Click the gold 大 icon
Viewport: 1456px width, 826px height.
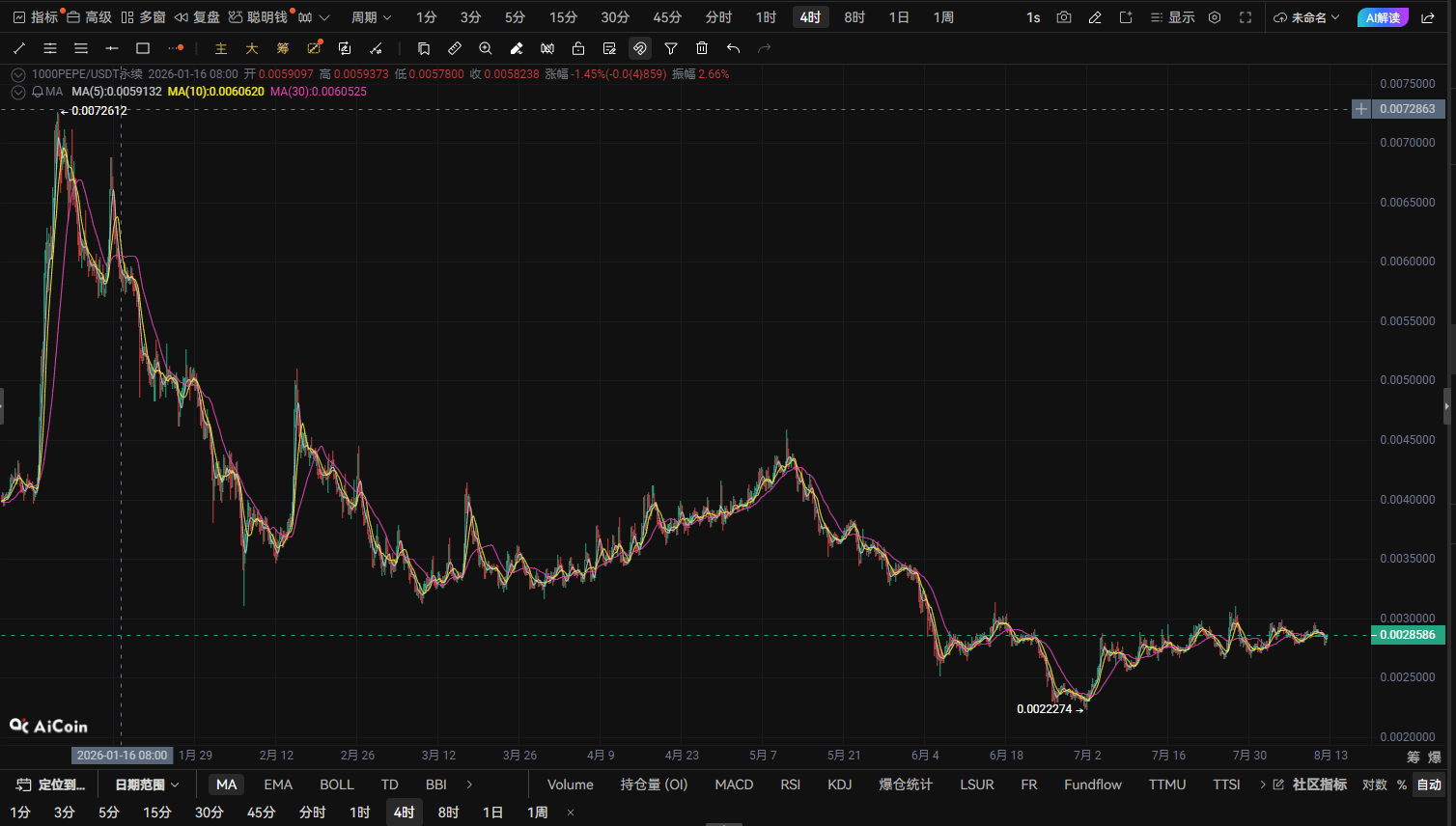point(252,48)
